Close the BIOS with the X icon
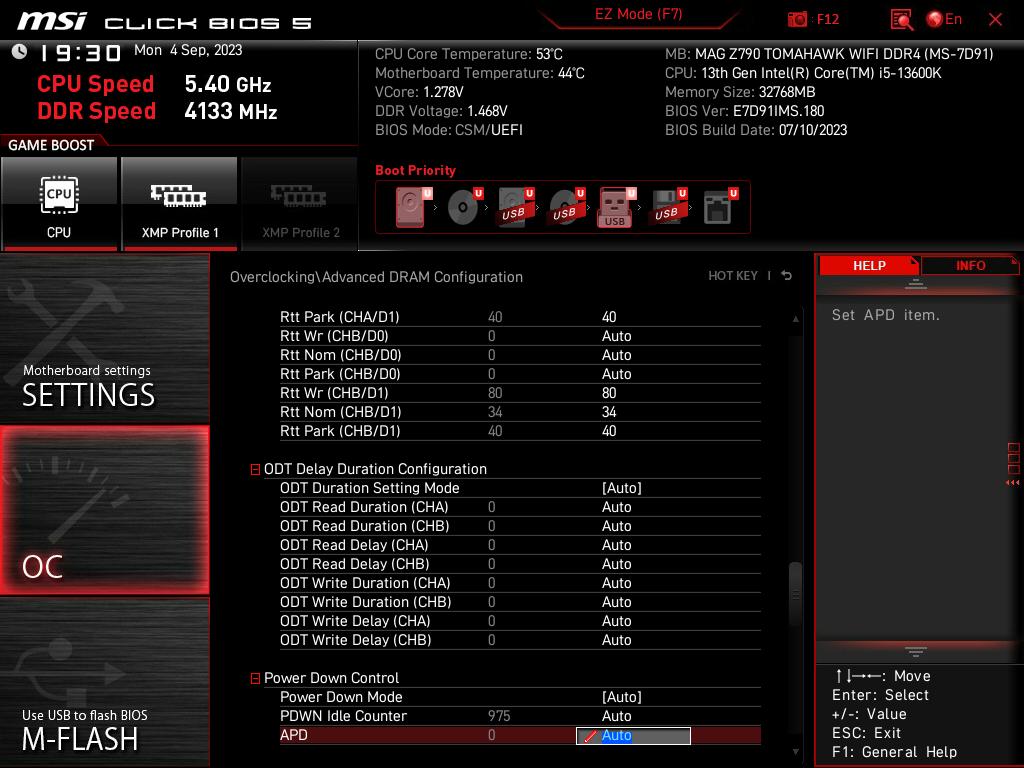Viewport: 1024px width, 768px height. click(x=995, y=20)
